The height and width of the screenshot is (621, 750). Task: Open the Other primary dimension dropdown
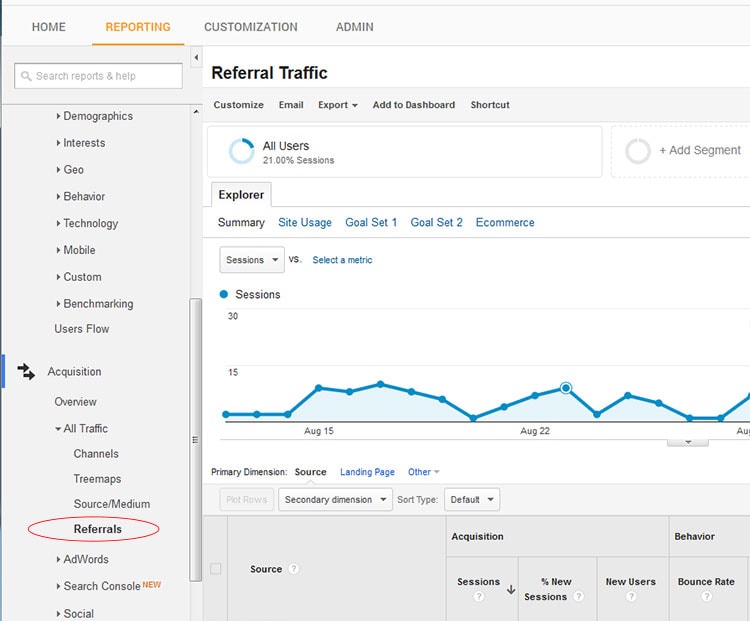(423, 472)
